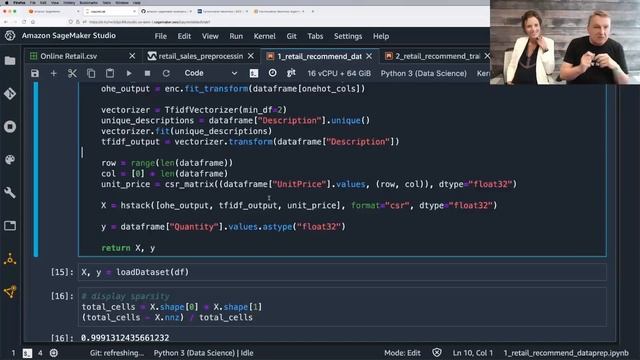Insert a cell below with plus icon
The image size is (640, 360).
tap(53, 73)
